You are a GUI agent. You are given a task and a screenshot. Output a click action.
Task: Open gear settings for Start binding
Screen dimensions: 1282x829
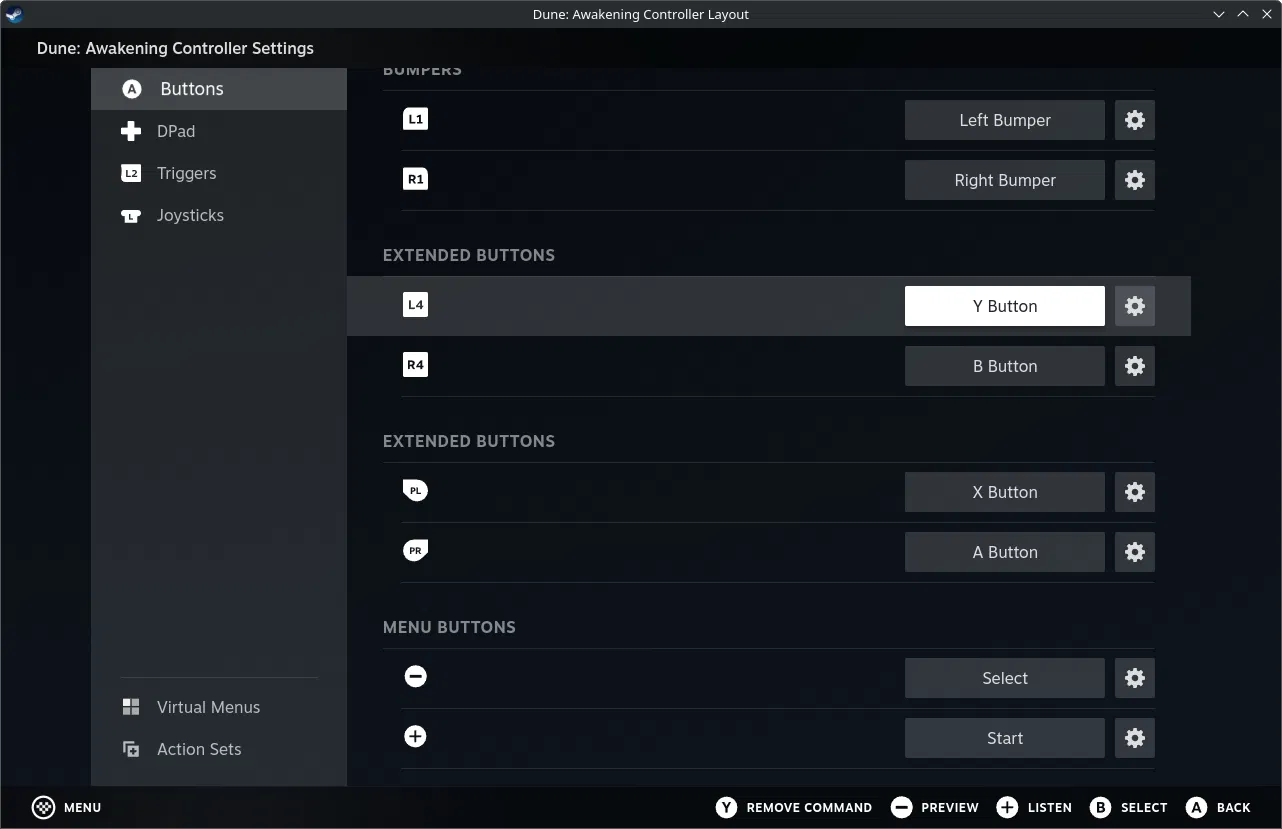(1134, 738)
